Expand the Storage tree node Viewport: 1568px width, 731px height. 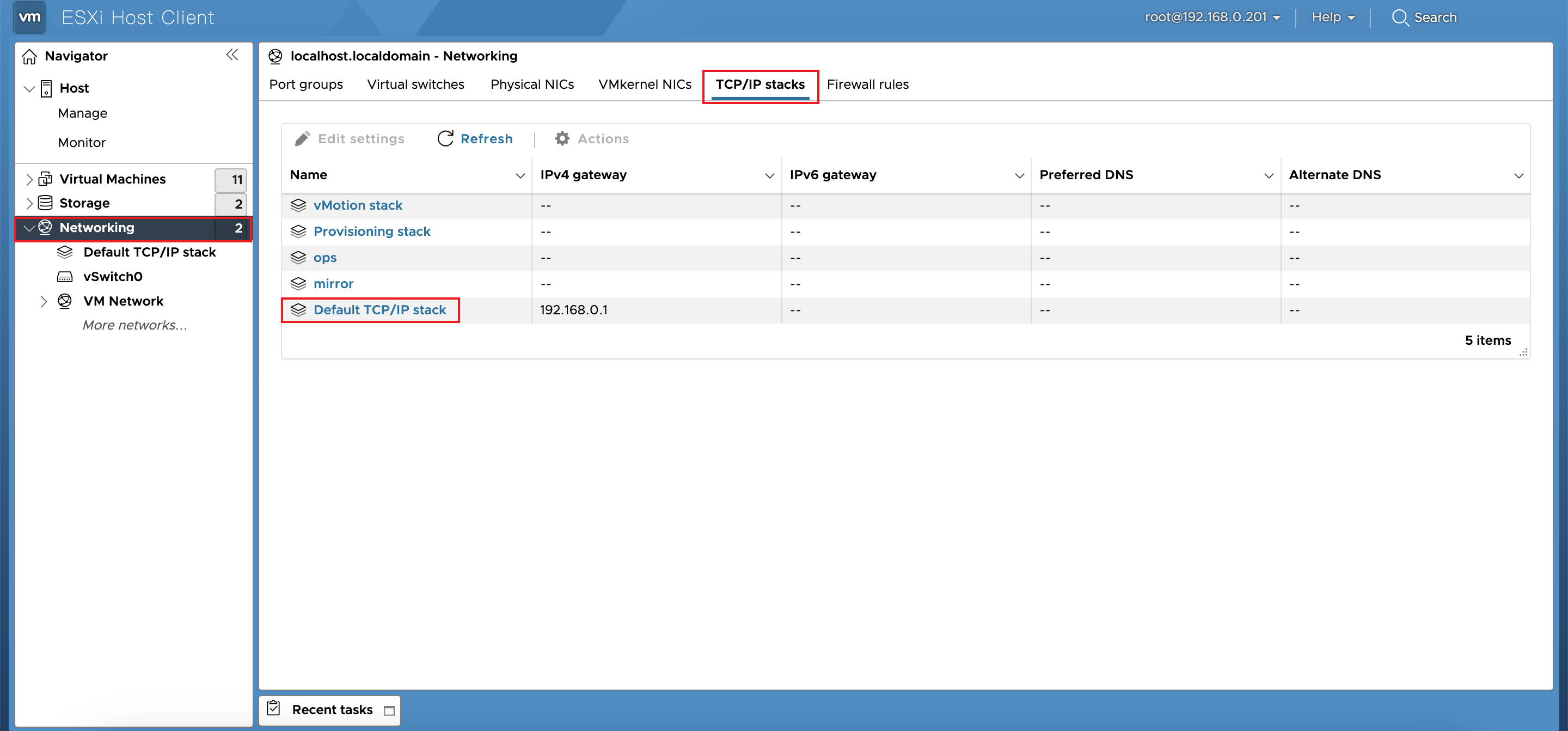click(29, 204)
